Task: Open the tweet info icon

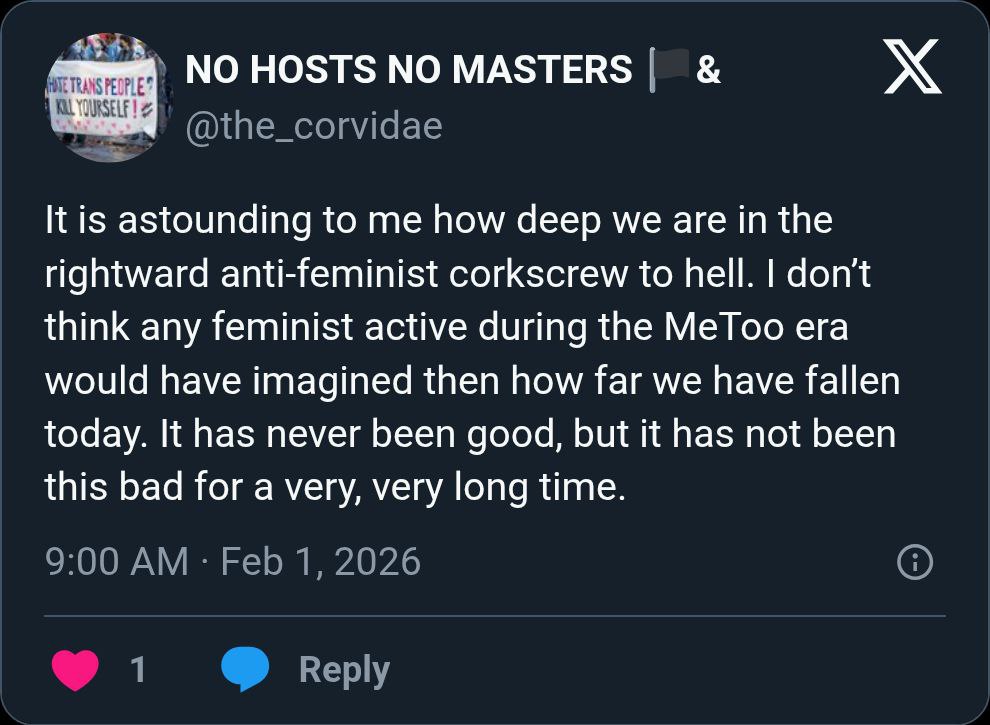Action: tap(915, 564)
